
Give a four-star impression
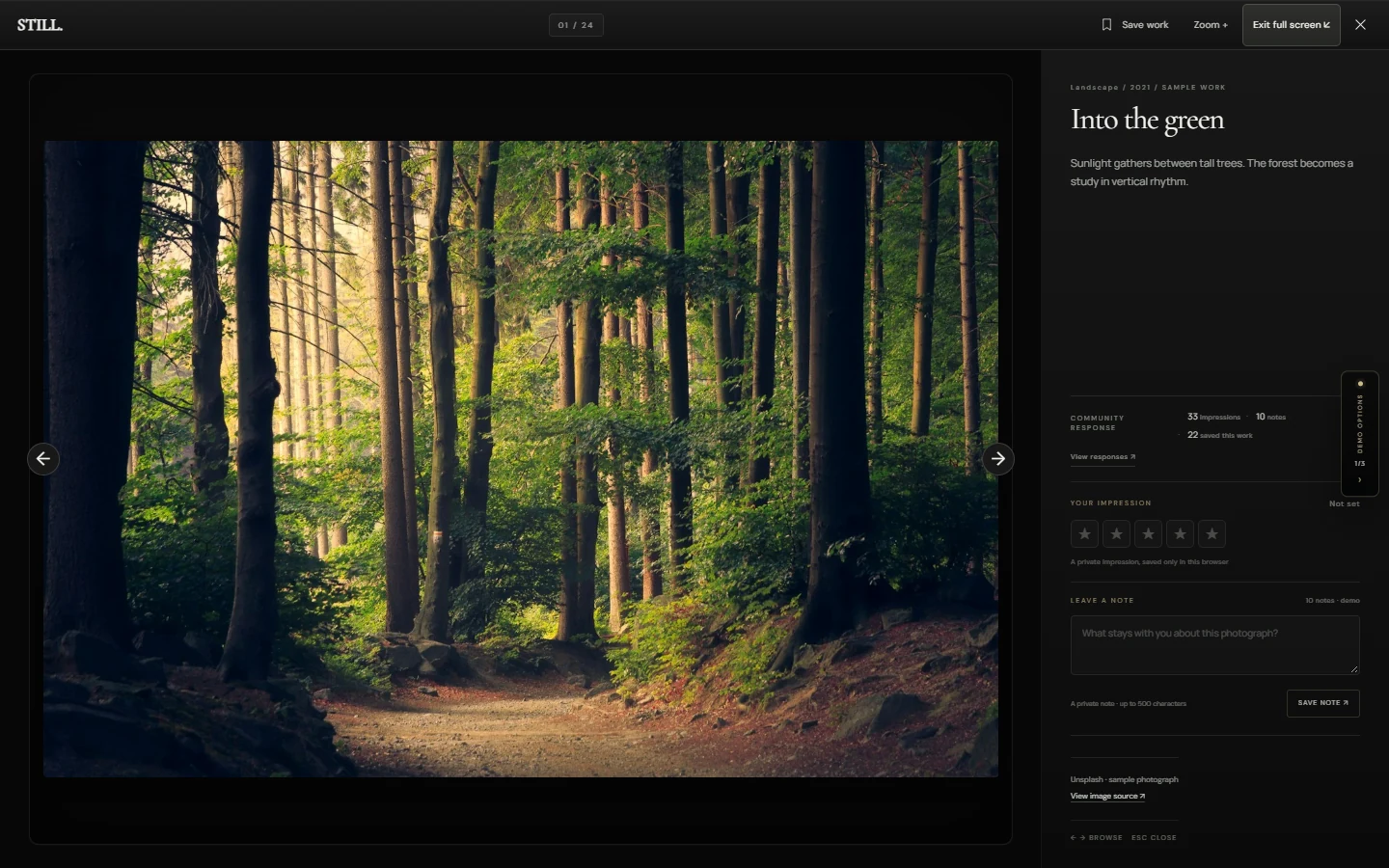coord(1180,533)
